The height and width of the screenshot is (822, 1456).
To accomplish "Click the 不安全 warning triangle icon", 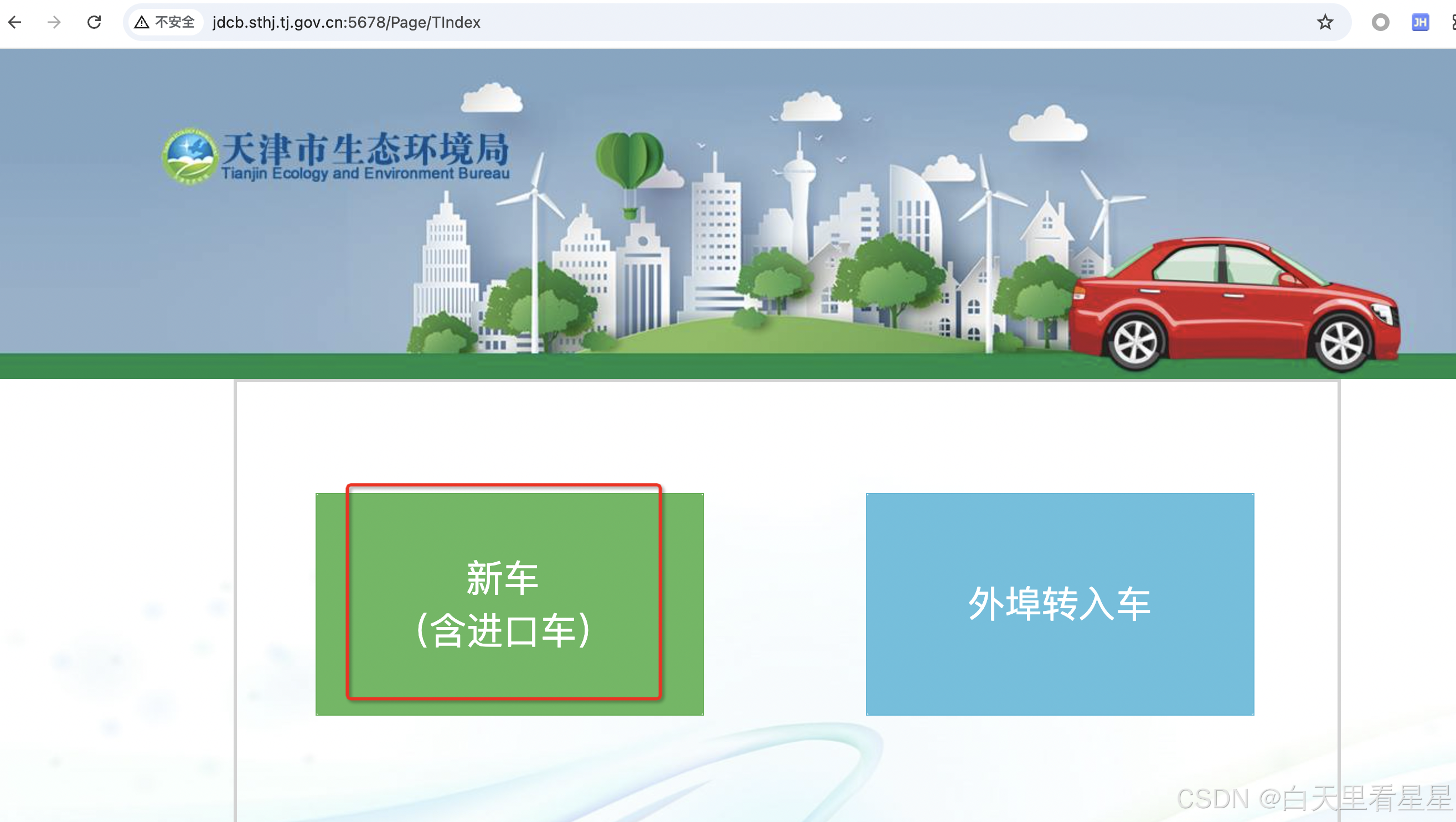I will click(x=141, y=22).
